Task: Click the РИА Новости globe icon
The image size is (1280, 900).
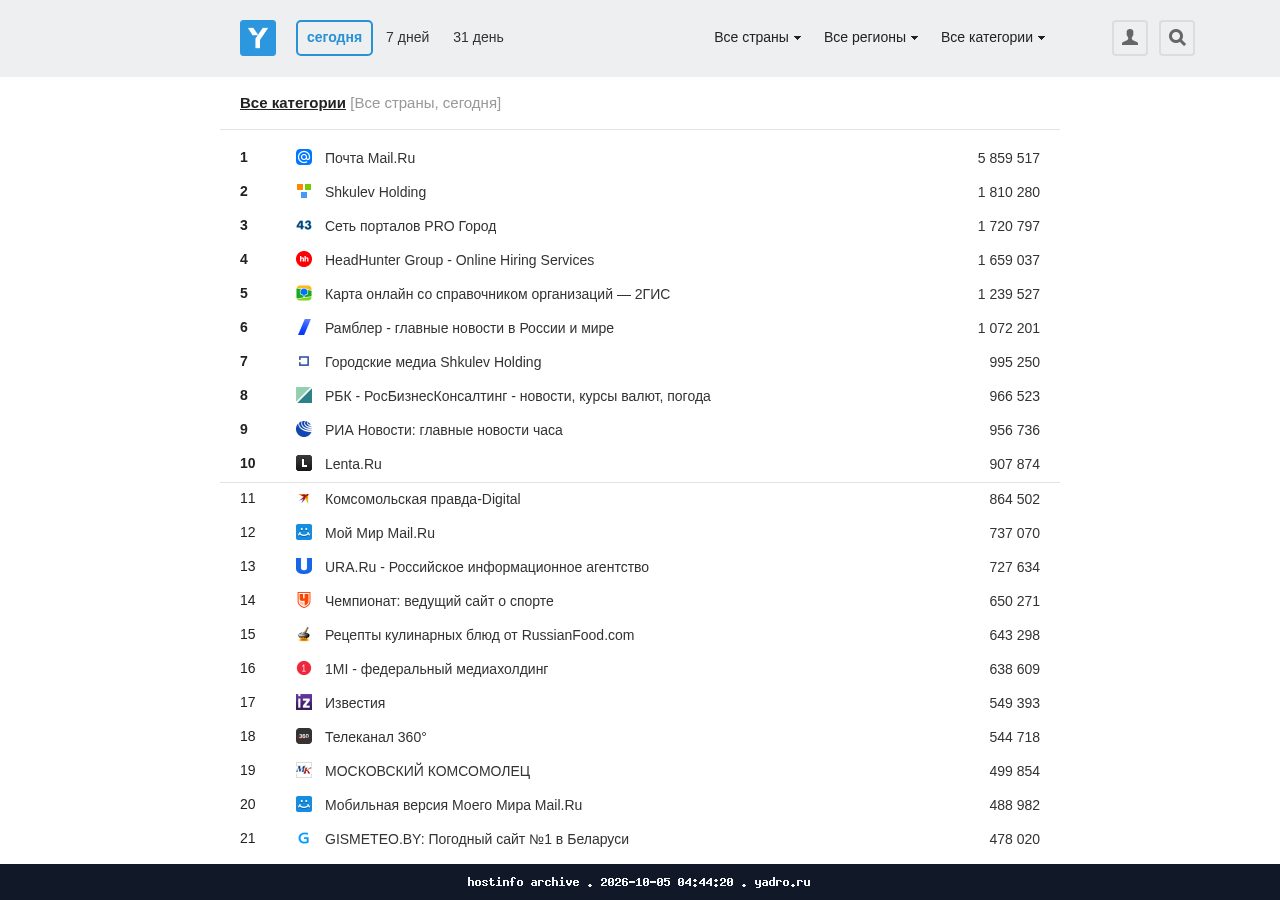Action: click(x=304, y=429)
